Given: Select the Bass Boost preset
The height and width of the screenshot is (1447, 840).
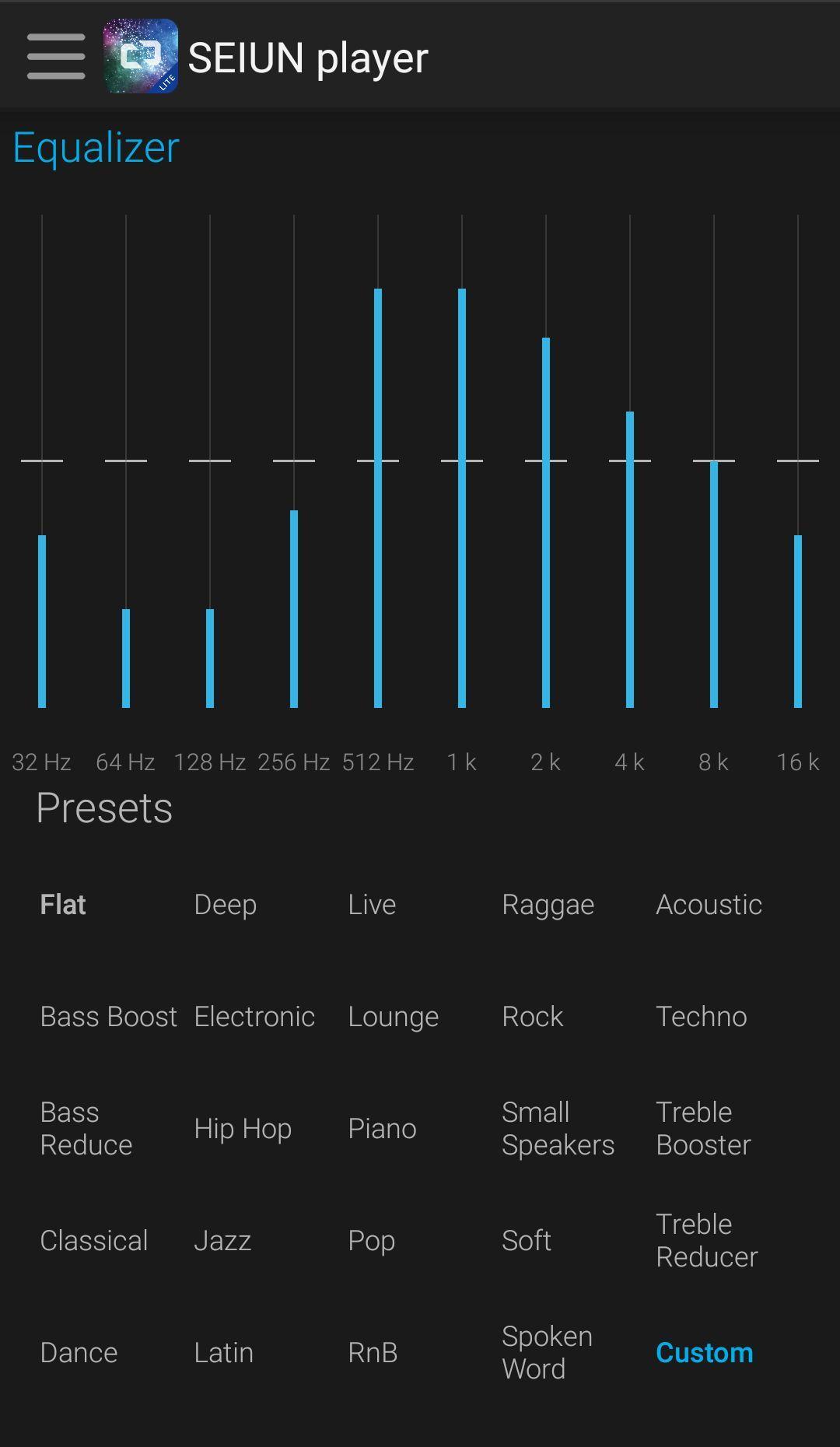Looking at the screenshot, I should point(109,1017).
